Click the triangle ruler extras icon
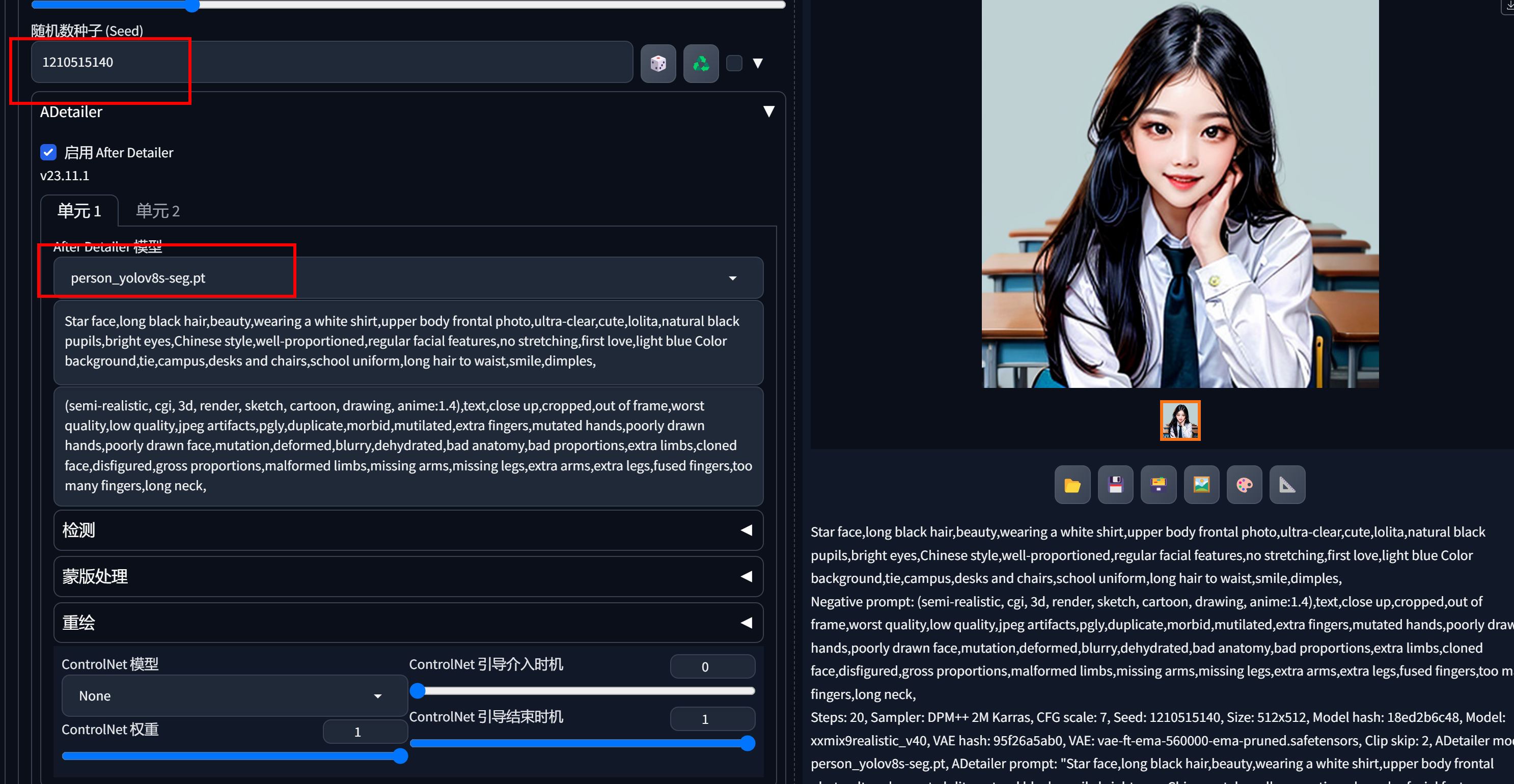Image resolution: width=1514 pixels, height=784 pixels. click(1287, 485)
